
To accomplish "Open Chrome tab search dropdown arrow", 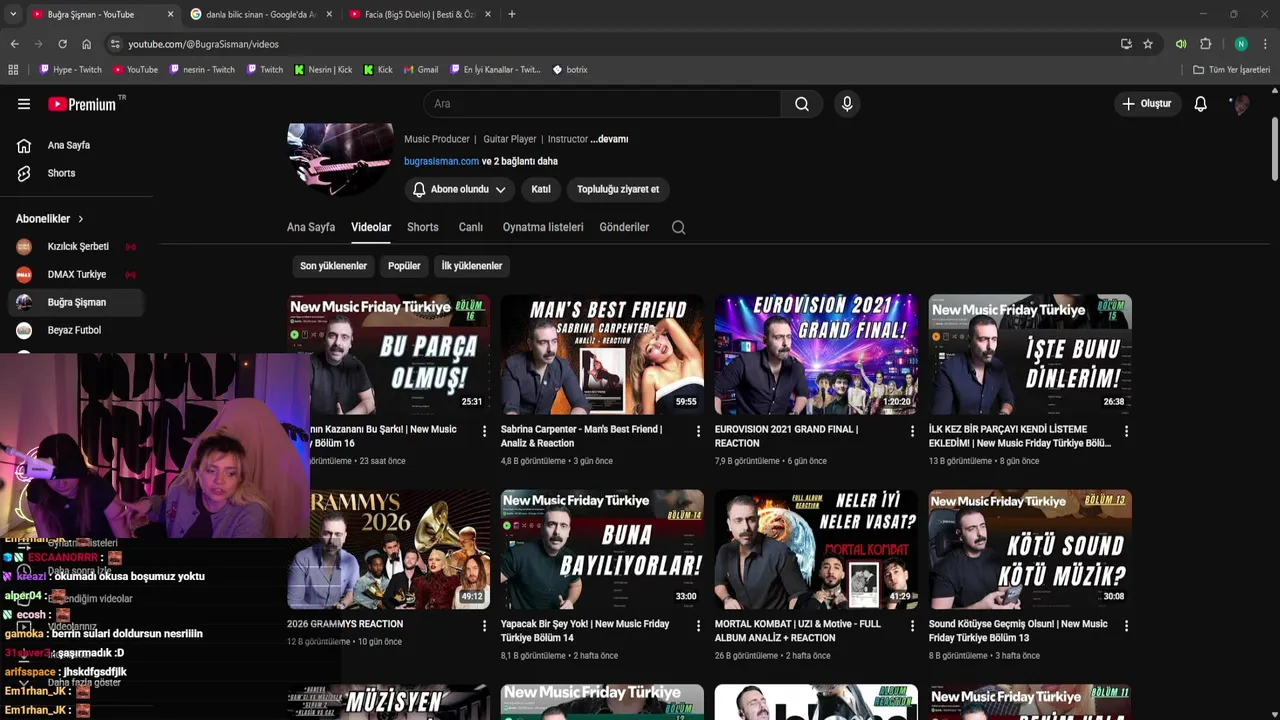I will pyautogui.click(x=13, y=14).
